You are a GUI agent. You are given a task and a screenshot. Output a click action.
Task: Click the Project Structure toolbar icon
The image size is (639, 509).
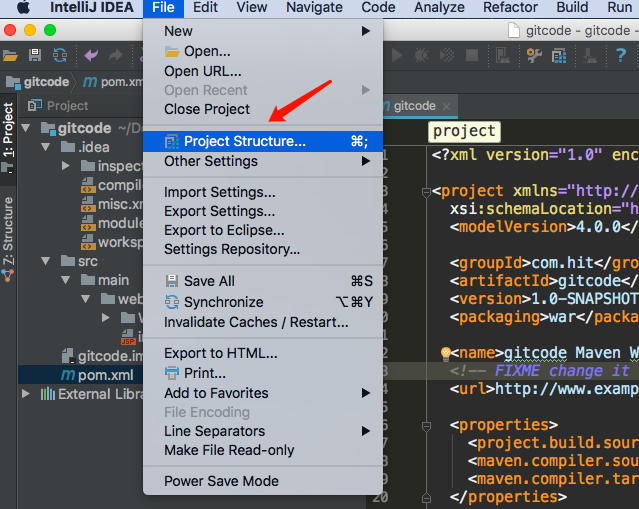[x=559, y=56]
